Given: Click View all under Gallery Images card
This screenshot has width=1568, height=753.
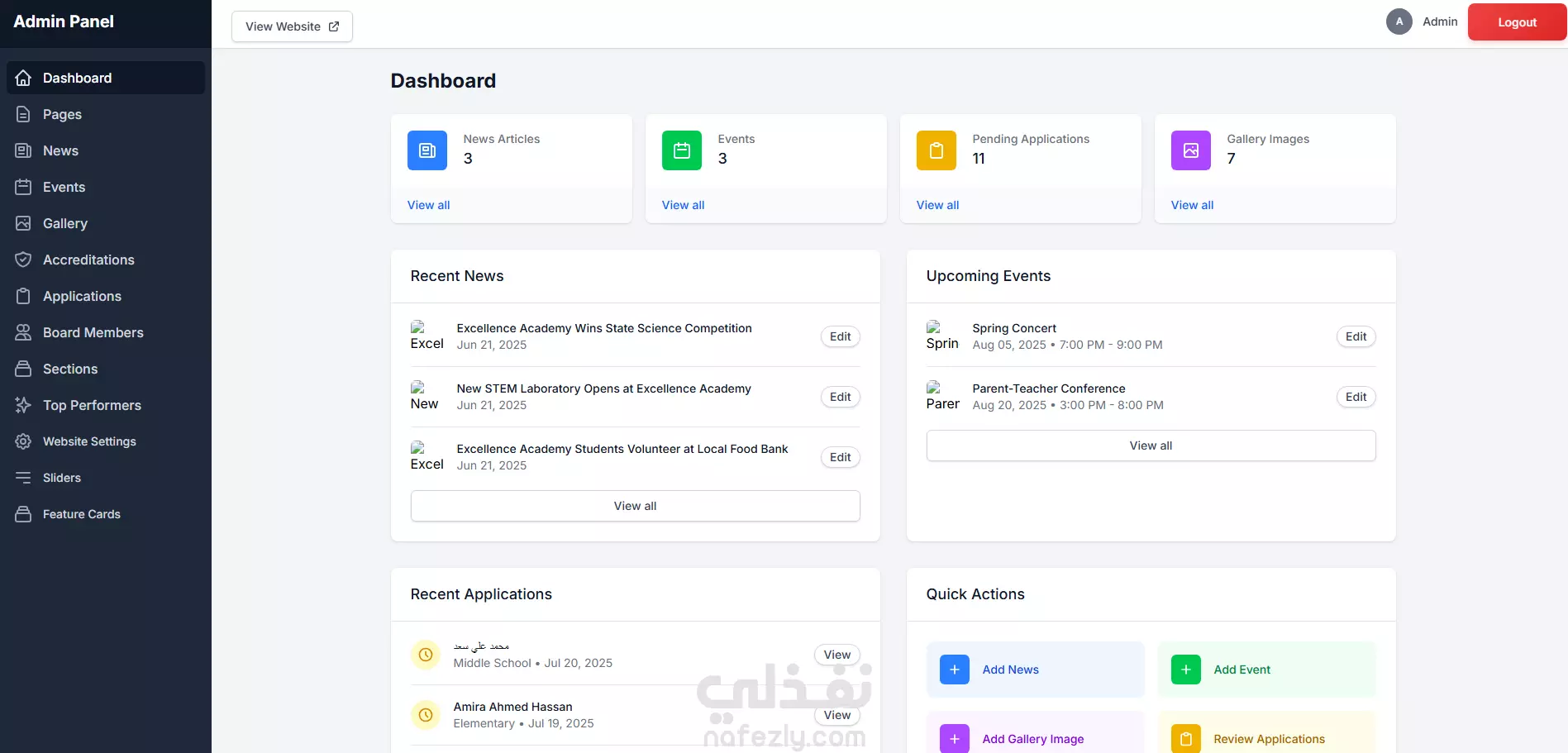Looking at the screenshot, I should [x=1192, y=205].
